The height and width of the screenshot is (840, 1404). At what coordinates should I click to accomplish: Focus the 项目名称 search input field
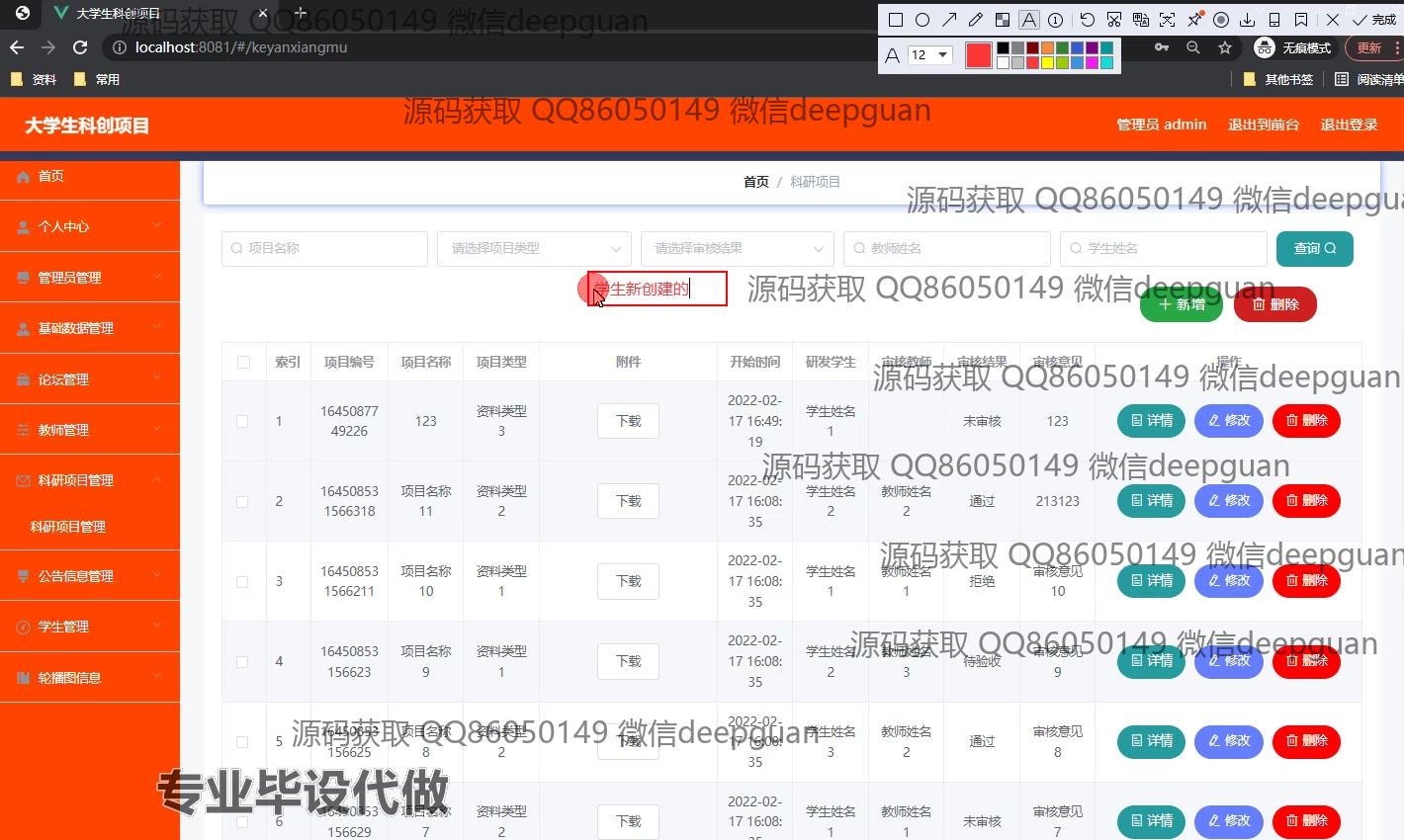[324, 249]
